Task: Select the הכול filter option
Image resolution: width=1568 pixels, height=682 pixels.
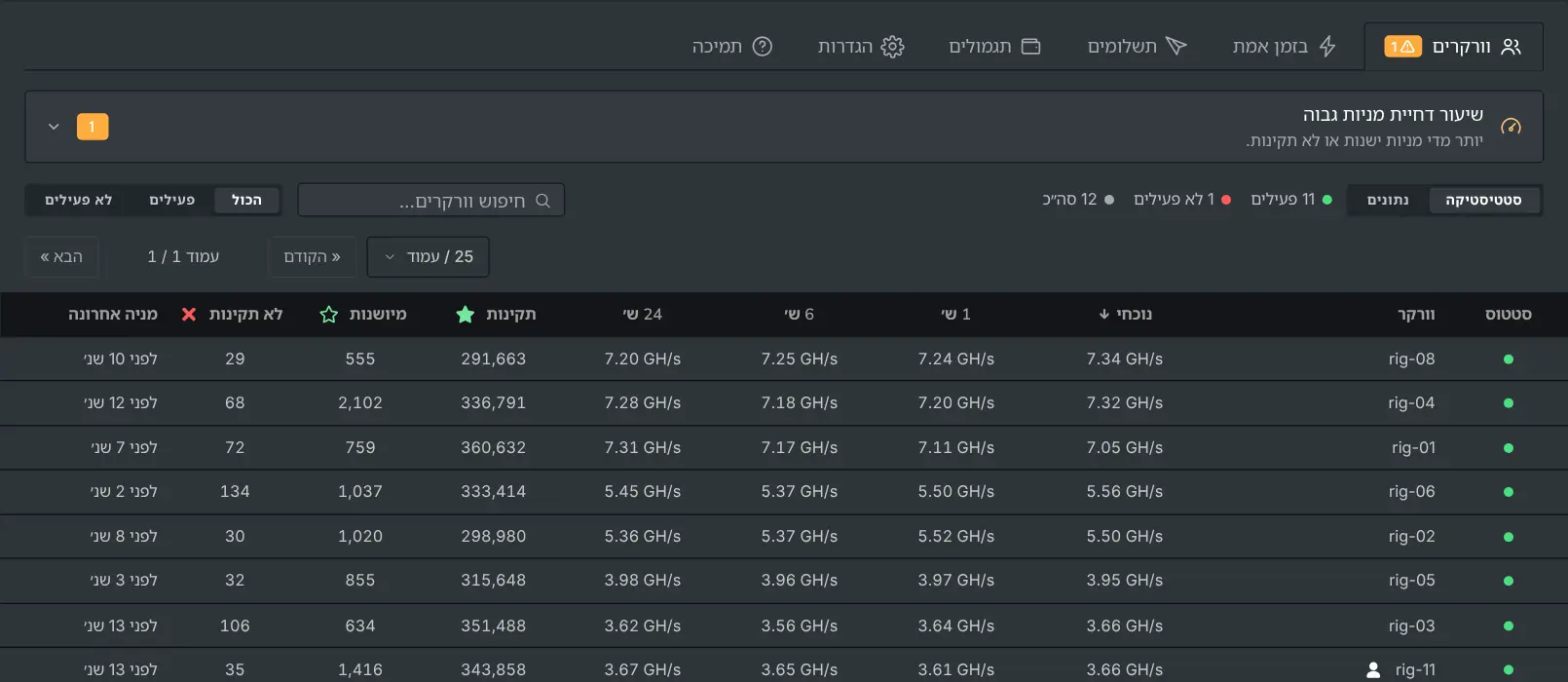Action: pos(247,200)
